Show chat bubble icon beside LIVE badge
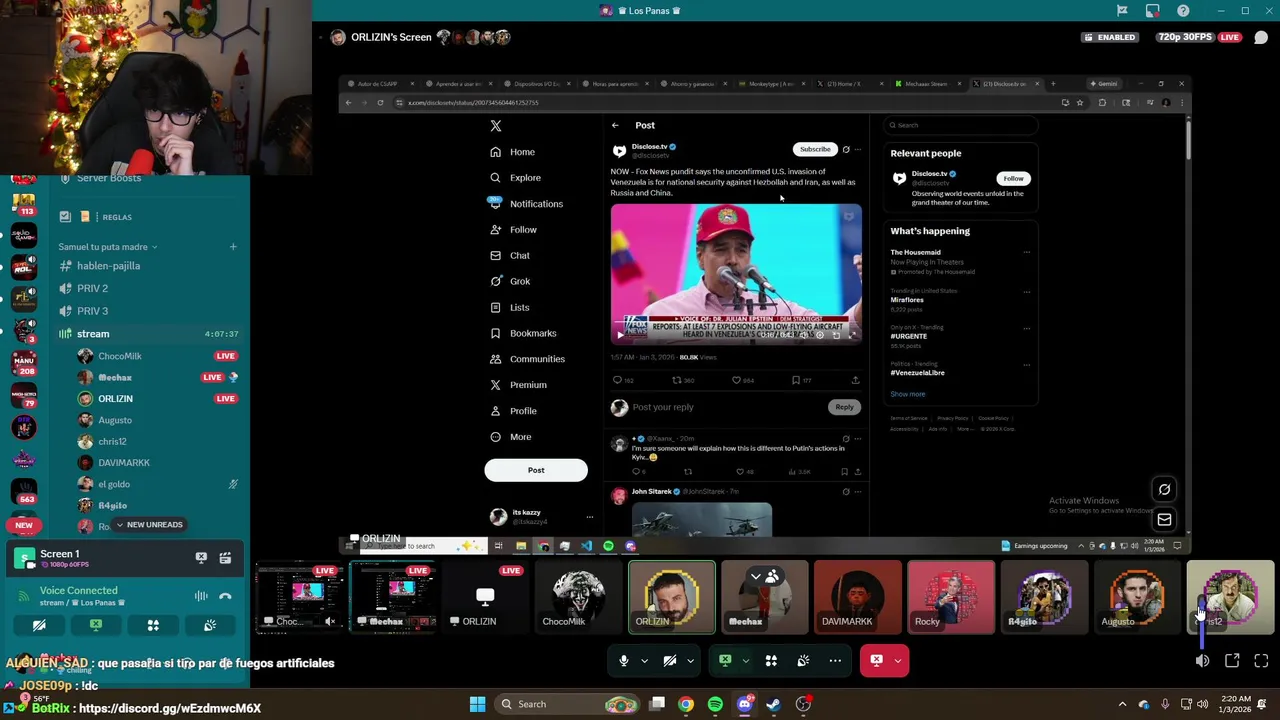 click(1261, 37)
